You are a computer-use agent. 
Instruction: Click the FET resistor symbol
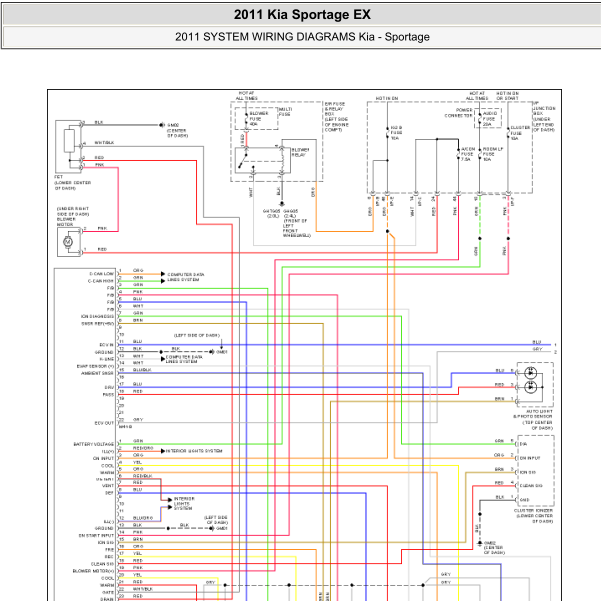tap(69, 141)
